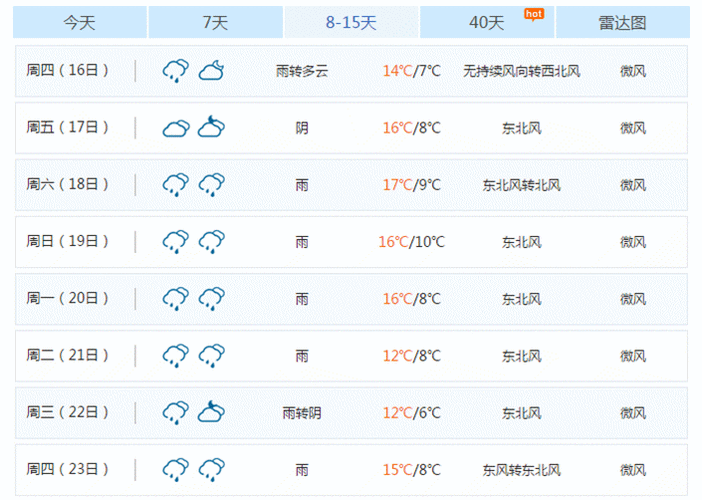The height and width of the screenshot is (500, 702).
Task: Select the date 周二（21日）
Action: (x=68, y=355)
